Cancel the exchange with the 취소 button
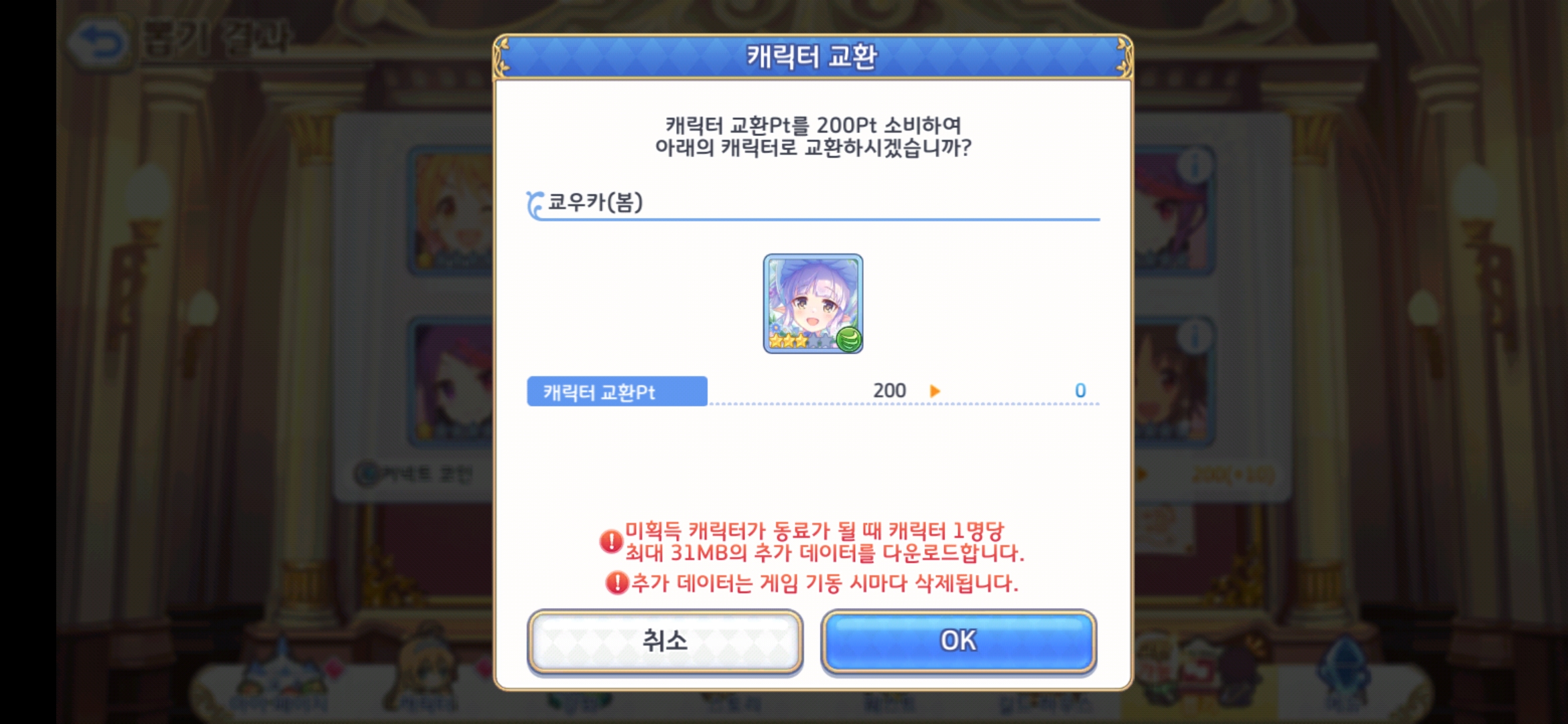1568x724 pixels. tap(665, 641)
